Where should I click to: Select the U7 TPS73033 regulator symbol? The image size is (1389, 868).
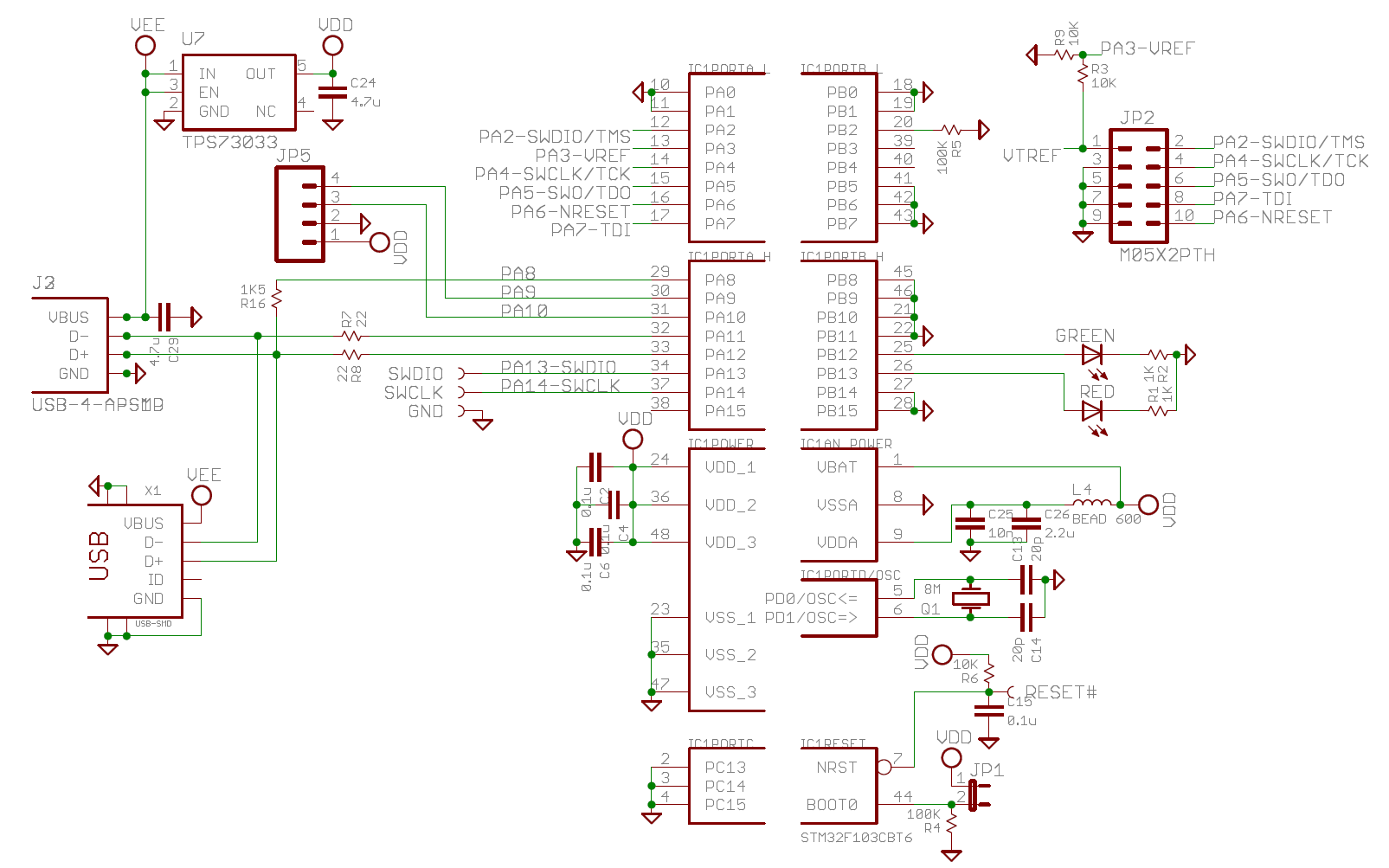point(239,92)
